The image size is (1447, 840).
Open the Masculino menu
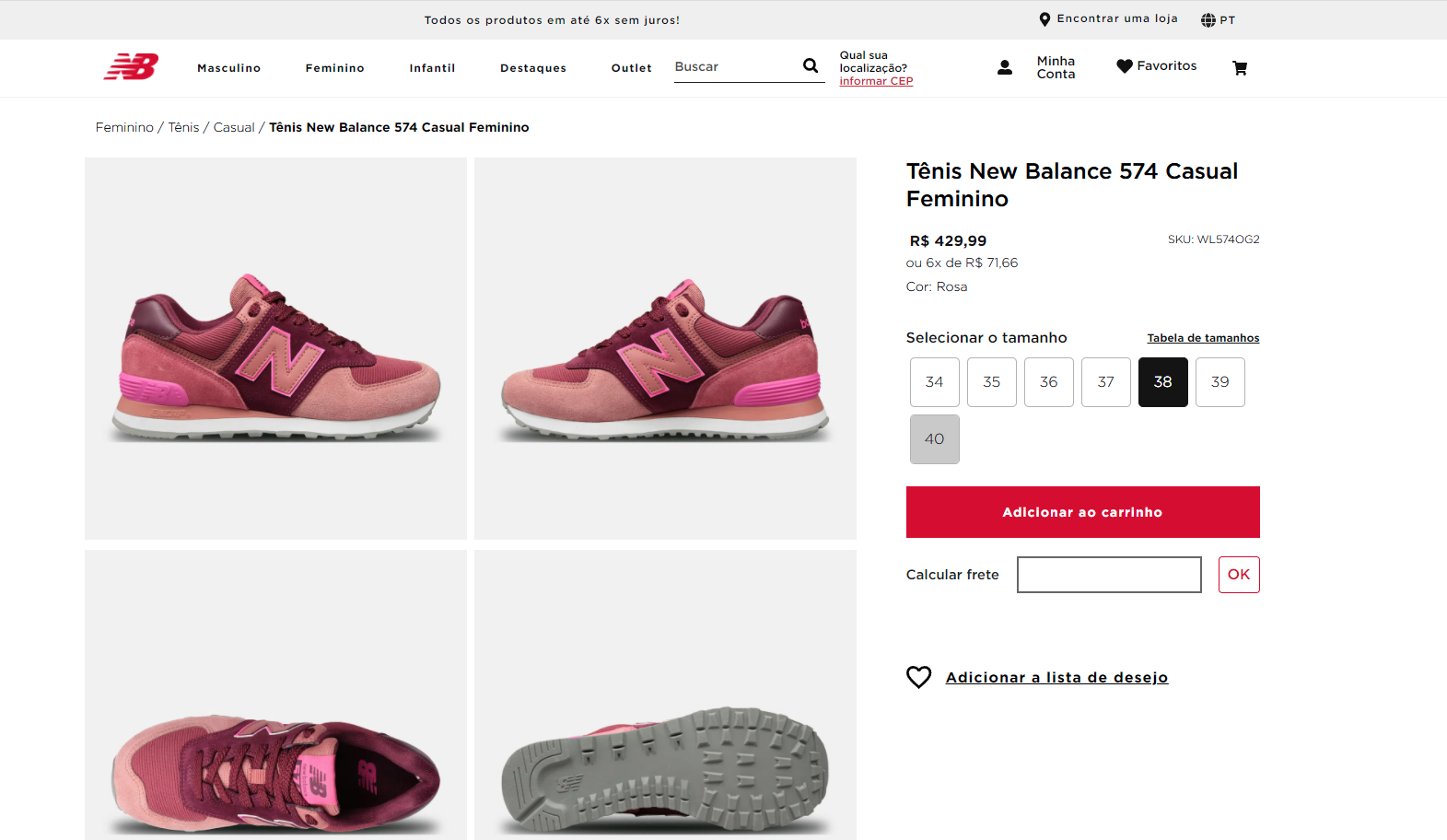pyautogui.click(x=228, y=68)
